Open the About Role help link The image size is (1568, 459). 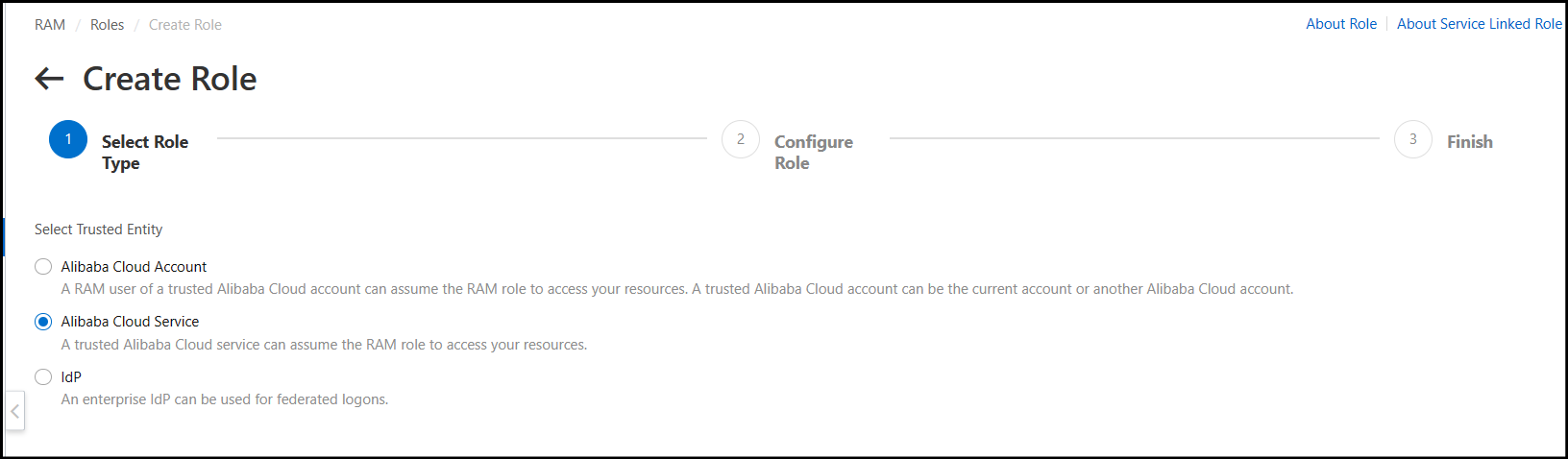point(1340,24)
